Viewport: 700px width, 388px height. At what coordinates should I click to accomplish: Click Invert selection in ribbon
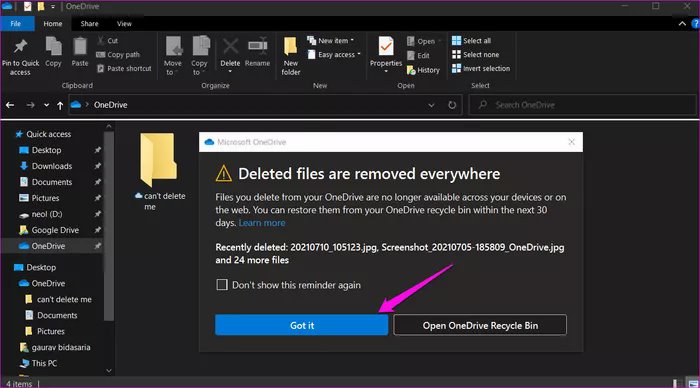[481, 68]
